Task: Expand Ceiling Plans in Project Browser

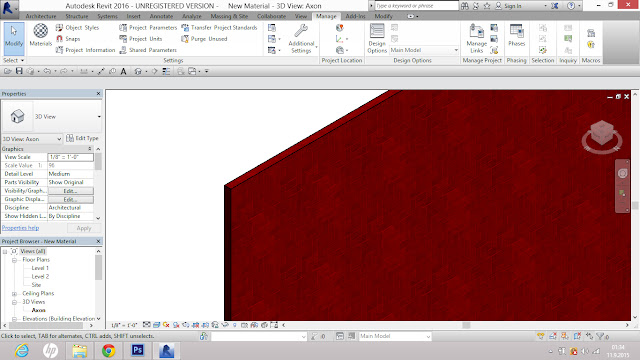Action: coord(14,294)
